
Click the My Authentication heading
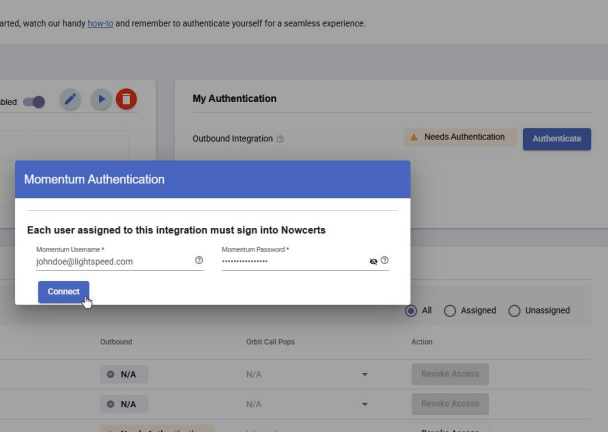[235, 98]
